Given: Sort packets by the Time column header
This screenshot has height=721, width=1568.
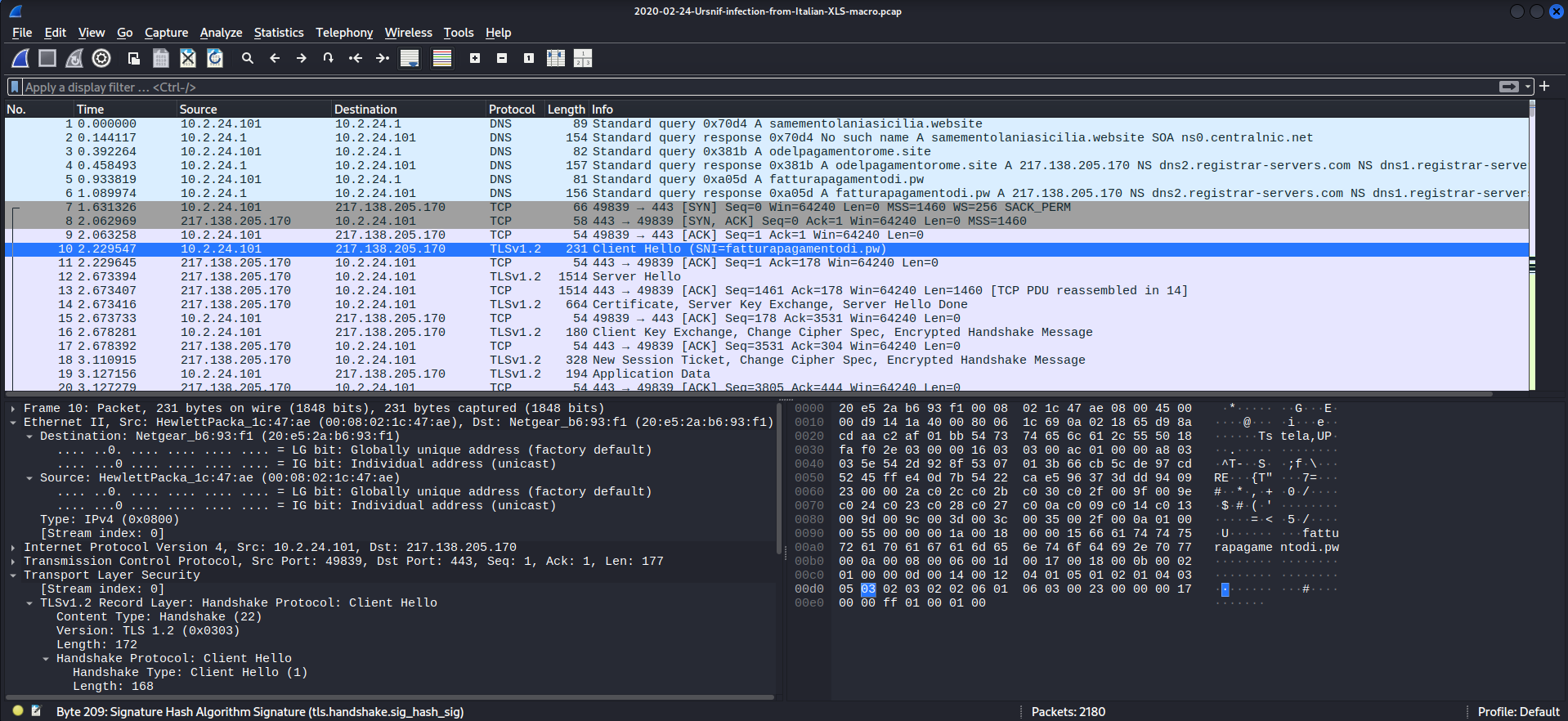Looking at the screenshot, I should 124,109.
